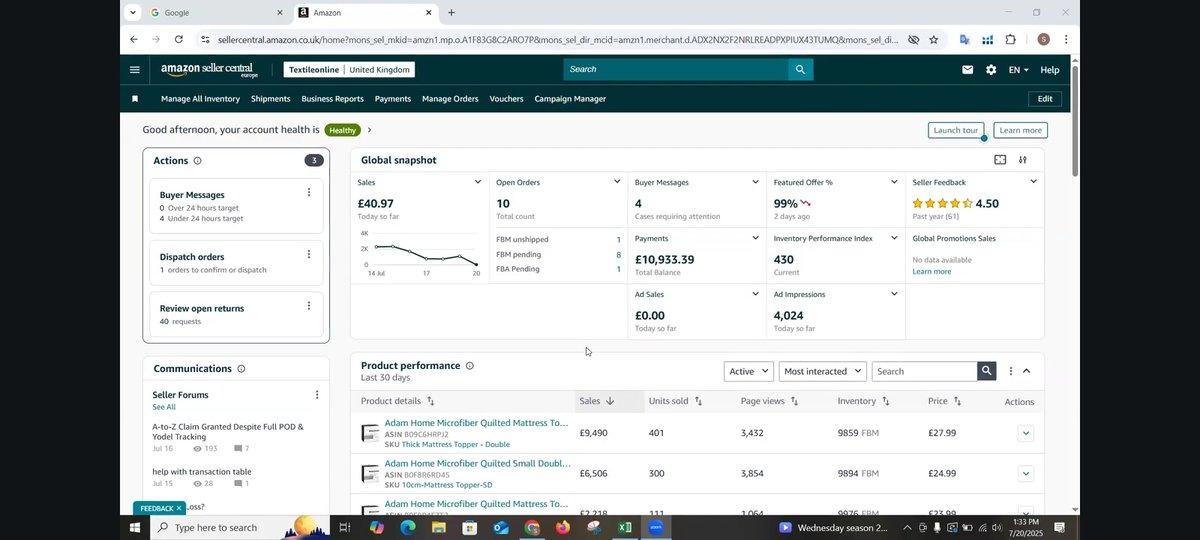Open row action dropdown for £27.99 product
The height and width of the screenshot is (540, 1200).
[x=1025, y=433]
